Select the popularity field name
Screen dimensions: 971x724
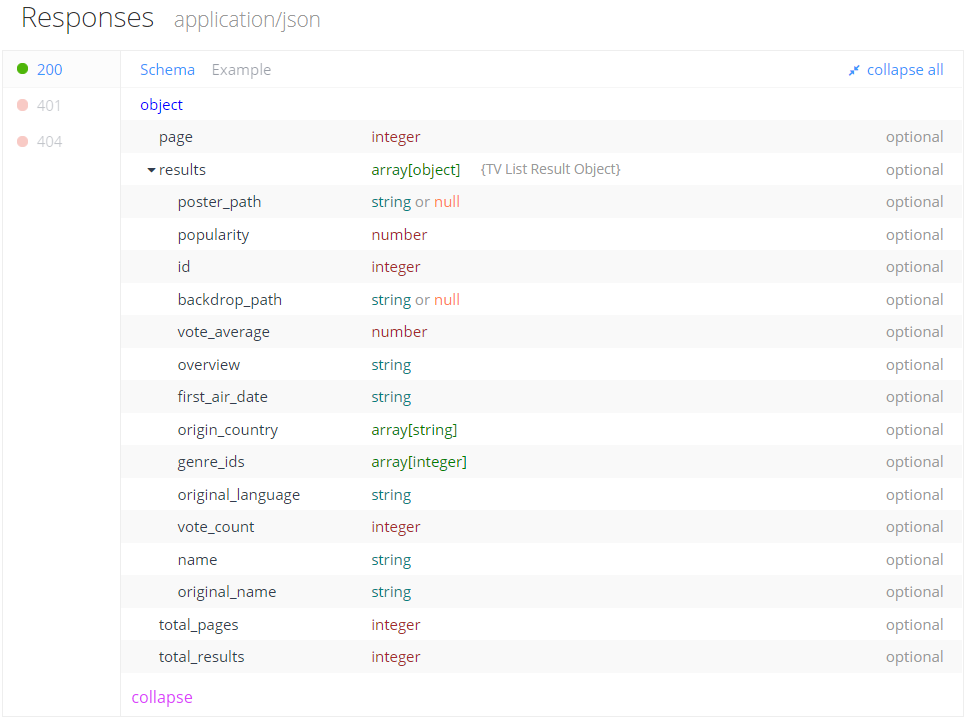213,235
